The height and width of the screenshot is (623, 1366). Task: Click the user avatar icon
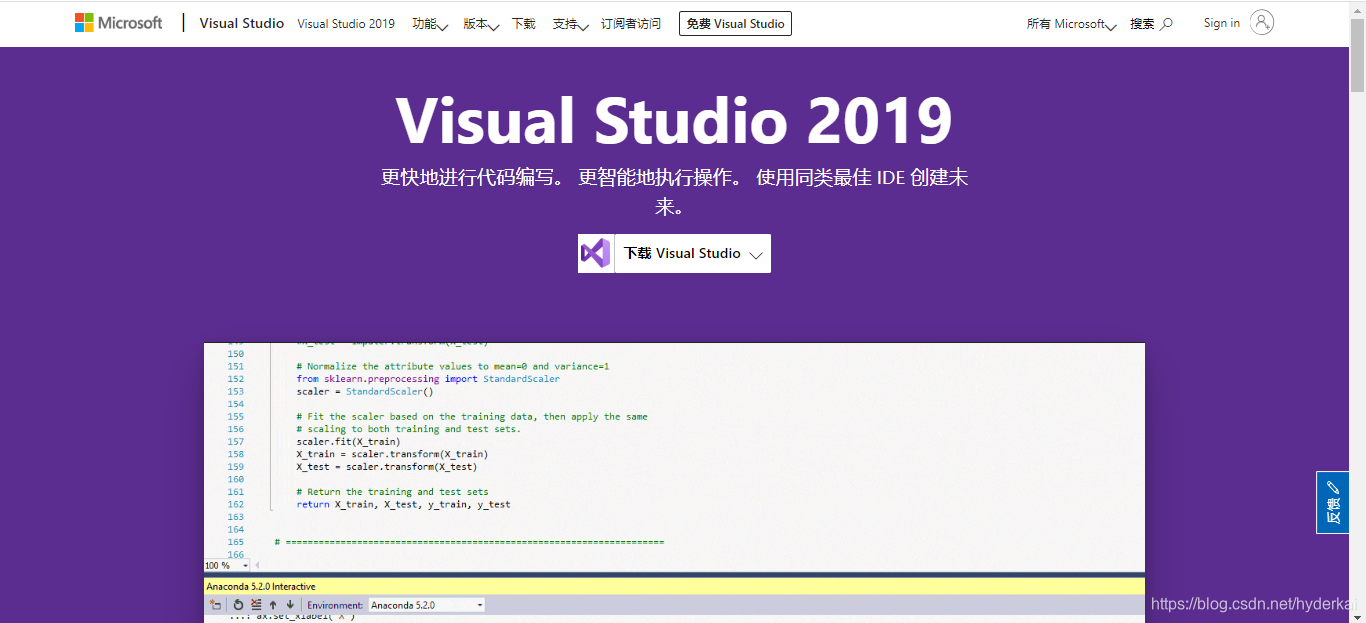tap(1262, 23)
